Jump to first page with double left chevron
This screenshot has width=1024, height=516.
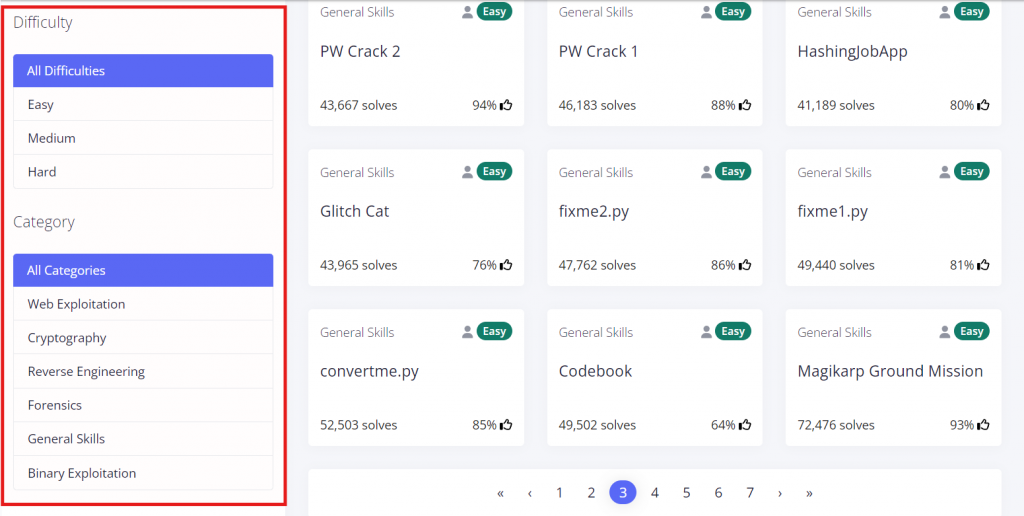tap(500, 493)
